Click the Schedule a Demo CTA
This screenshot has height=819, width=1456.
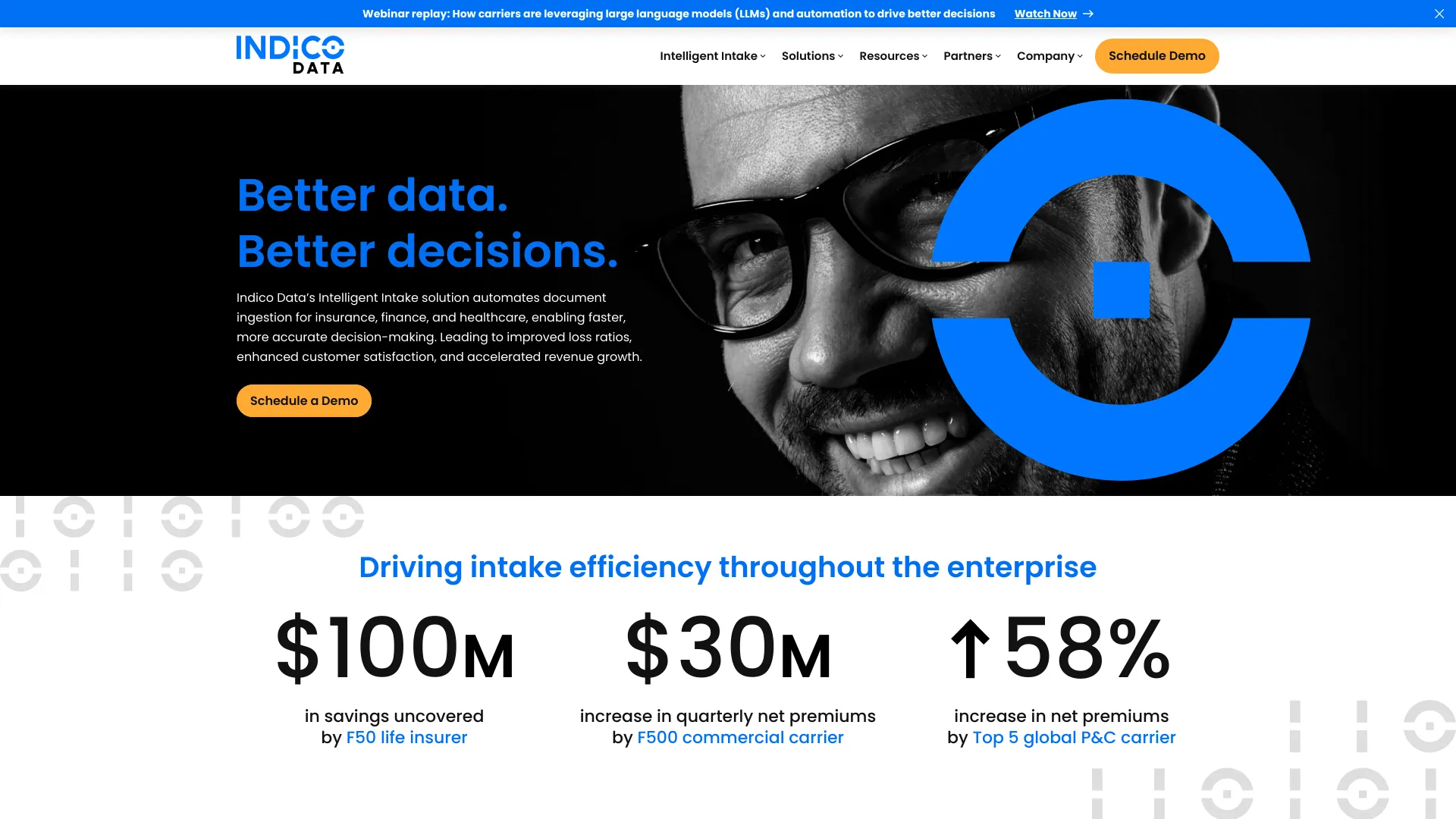[304, 400]
